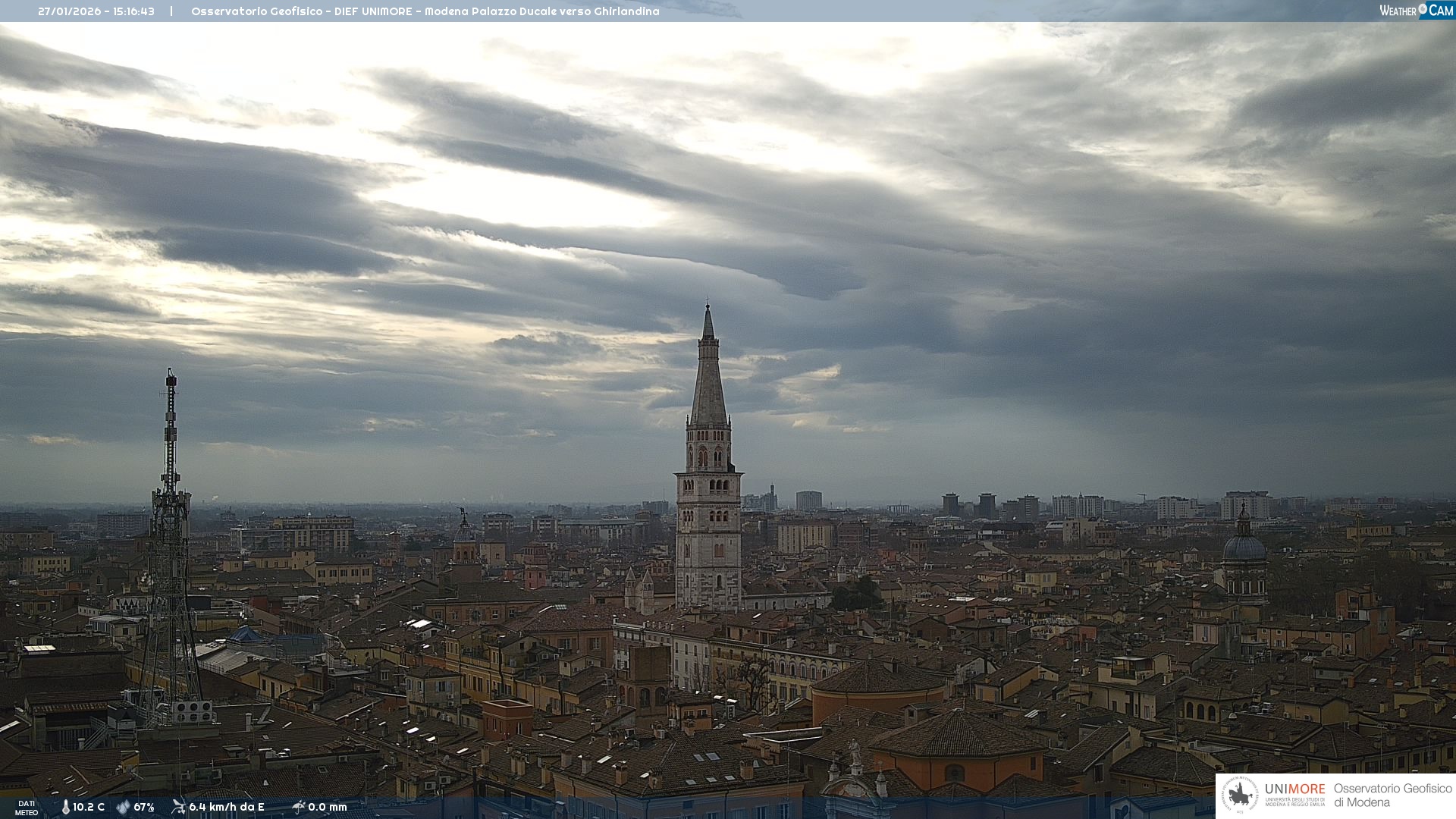1456x819 pixels.
Task: Click the WeatherCam lens icon
Action: pos(1423,9)
